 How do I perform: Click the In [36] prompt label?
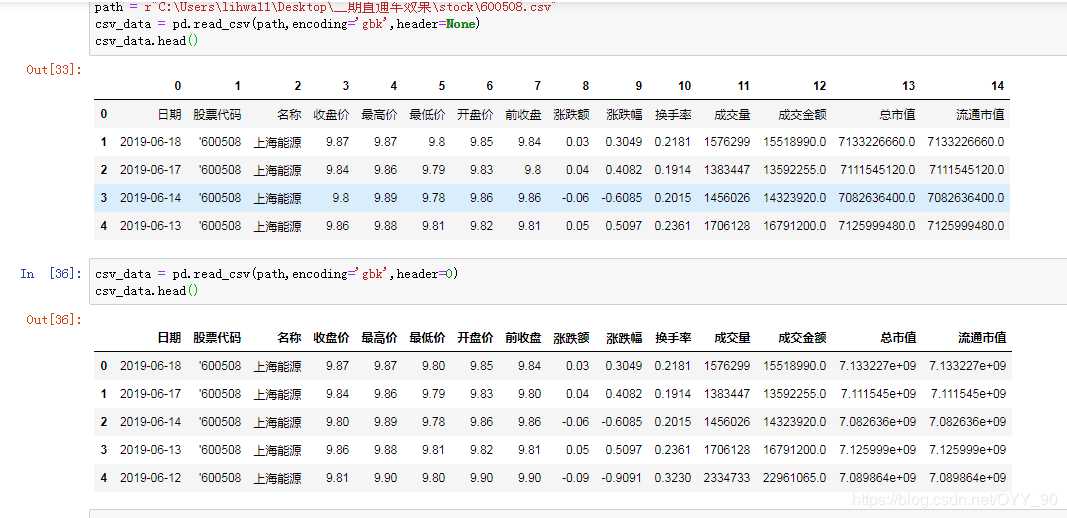51,274
